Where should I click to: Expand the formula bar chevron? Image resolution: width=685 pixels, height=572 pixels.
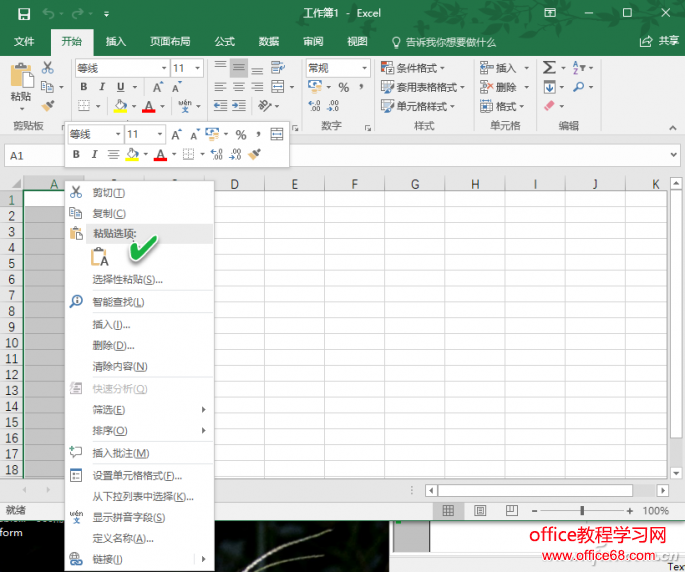(673, 155)
